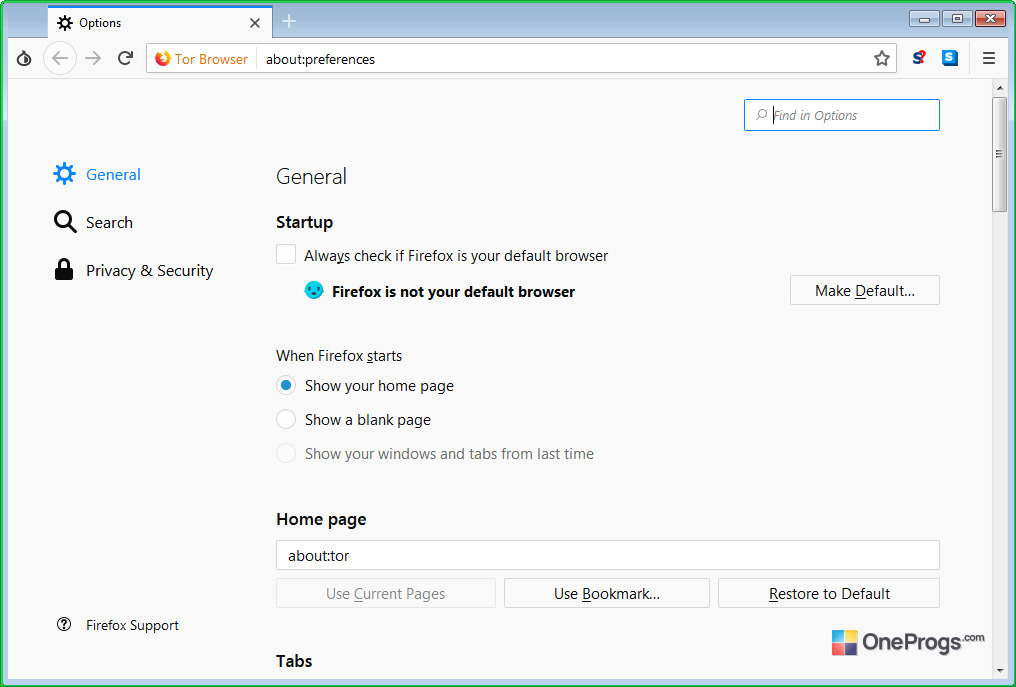1016x687 pixels.
Task: Click the Make Default button
Action: [x=864, y=290]
